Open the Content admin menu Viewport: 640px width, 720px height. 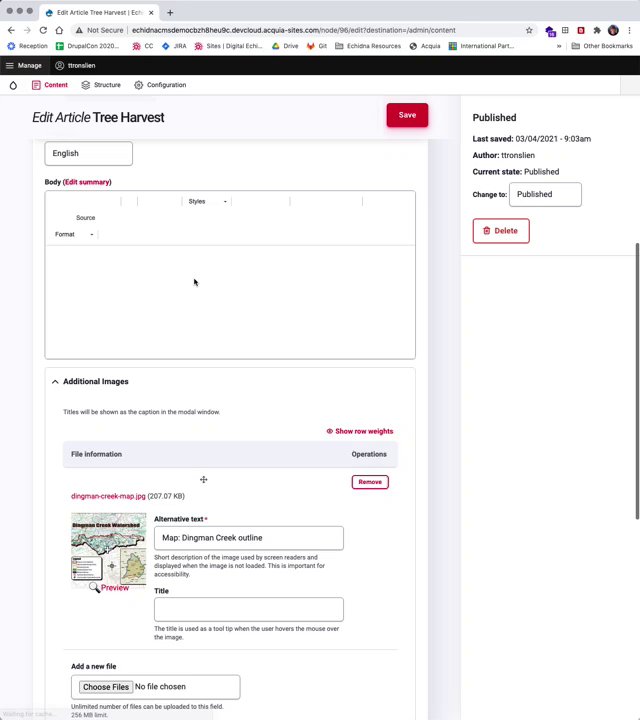(50, 85)
